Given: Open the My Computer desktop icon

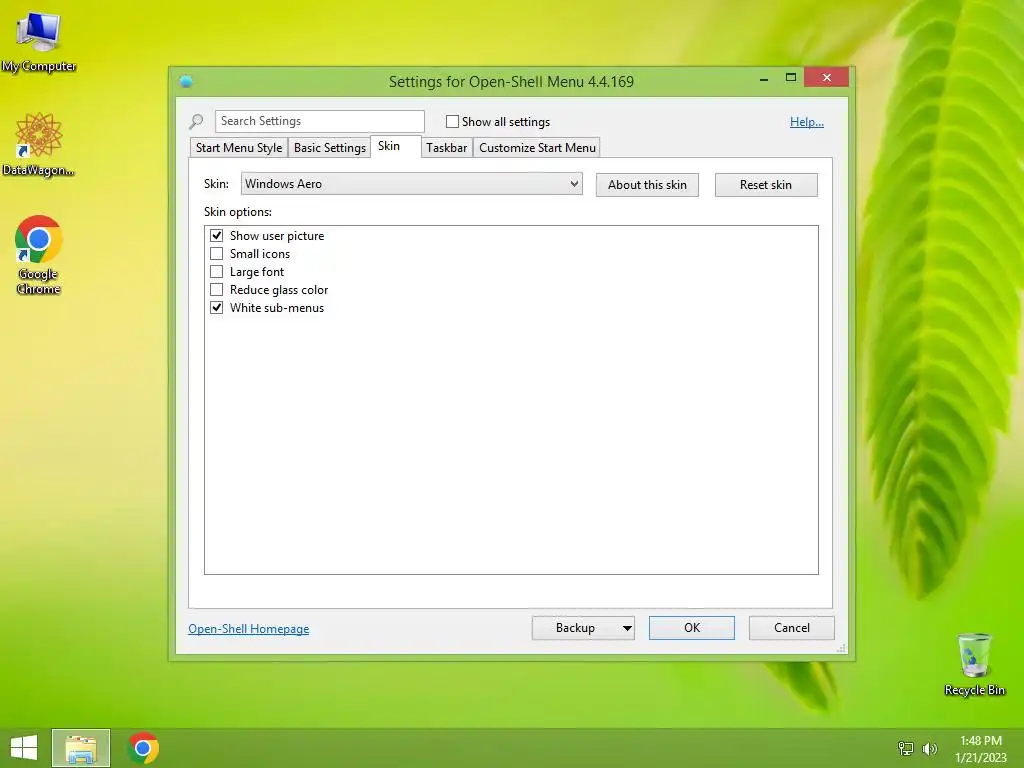Looking at the screenshot, I should [39, 42].
